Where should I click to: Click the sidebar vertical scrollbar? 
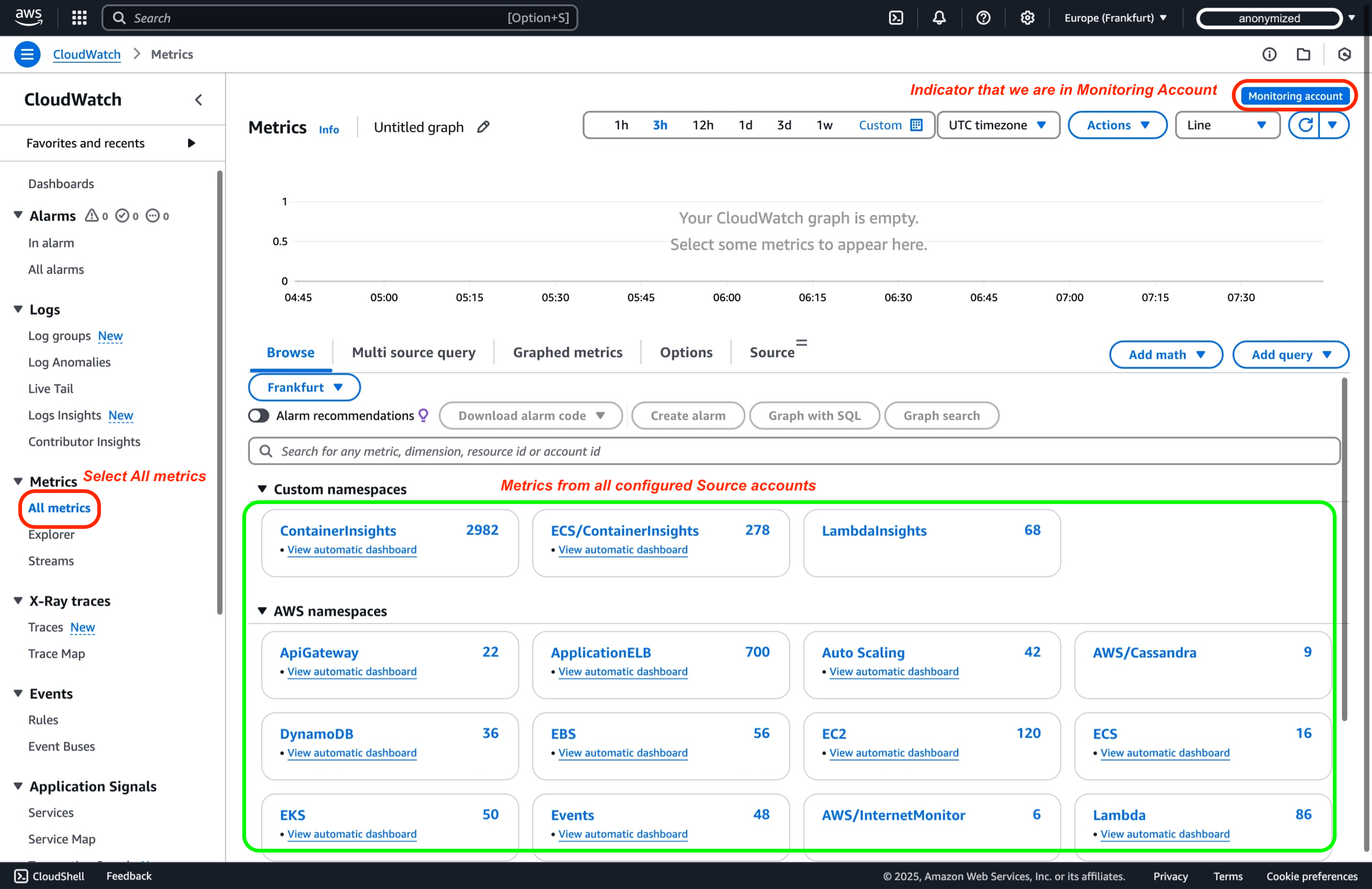[220, 392]
